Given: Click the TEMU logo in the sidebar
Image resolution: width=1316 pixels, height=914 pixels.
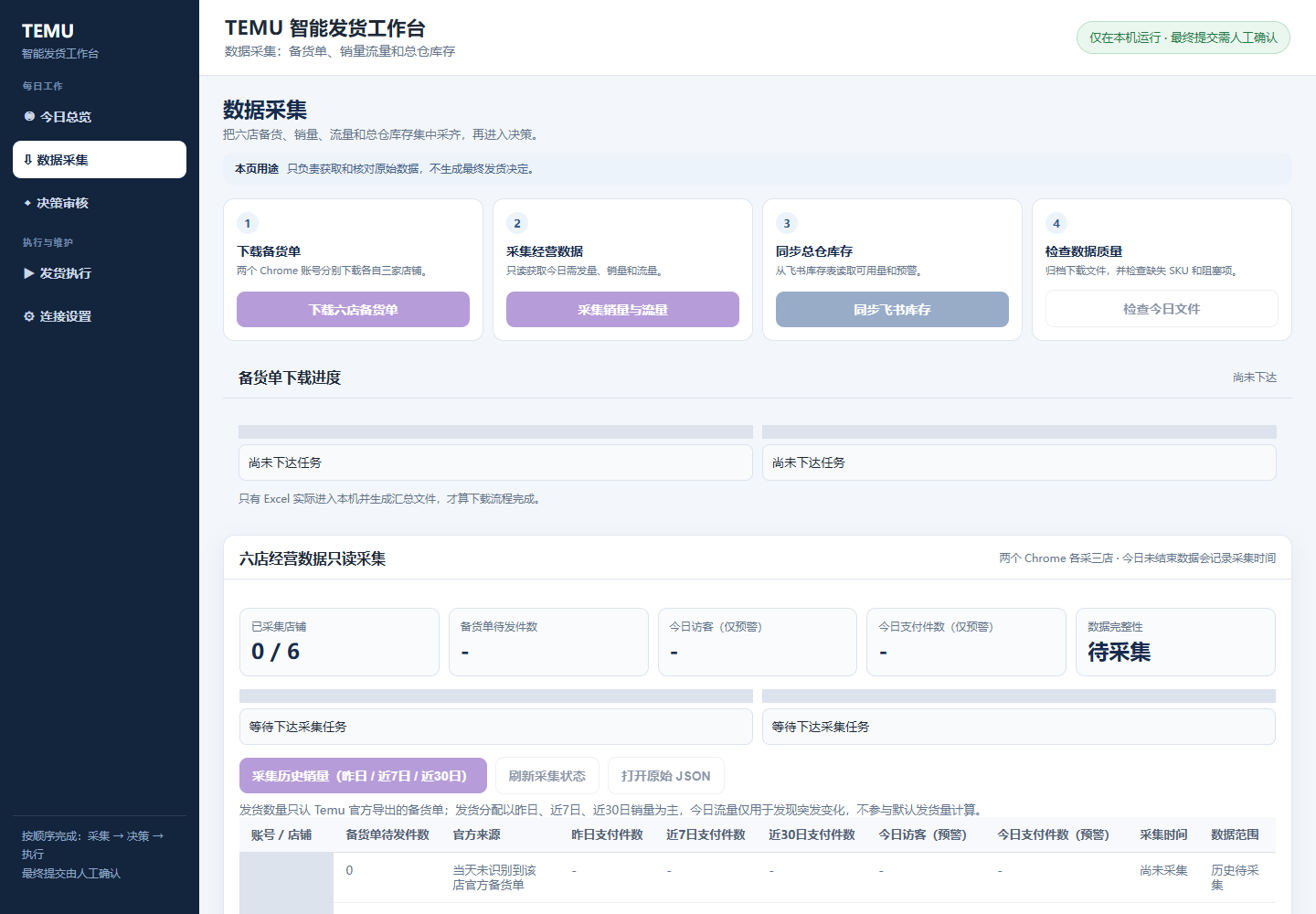Looking at the screenshot, I should pyautogui.click(x=48, y=31).
